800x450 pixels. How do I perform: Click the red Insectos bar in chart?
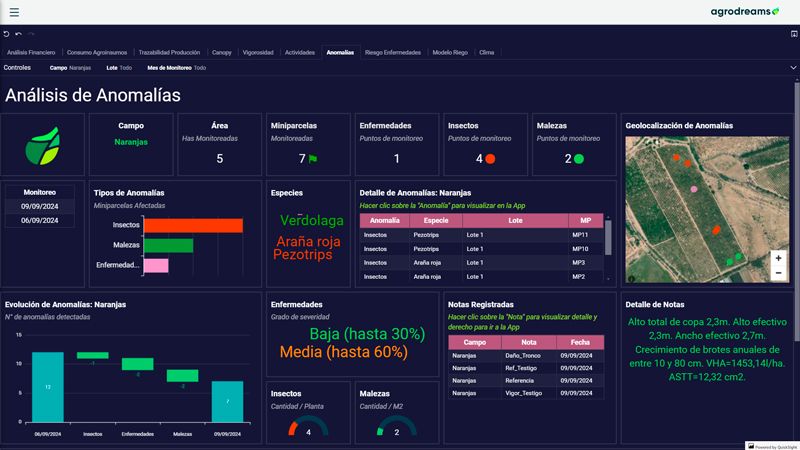[192, 226]
